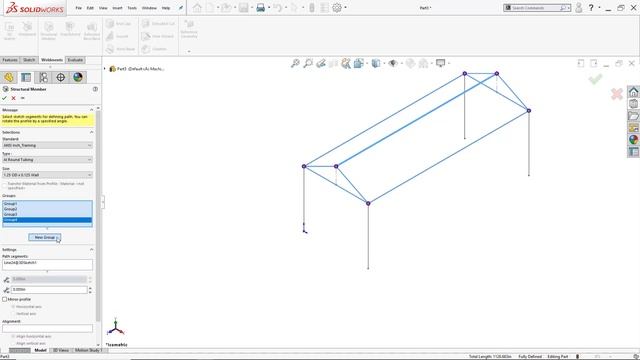The width and height of the screenshot is (640, 360).
Task: Open View Palette icon in task pane
Action: (x=633, y=128)
